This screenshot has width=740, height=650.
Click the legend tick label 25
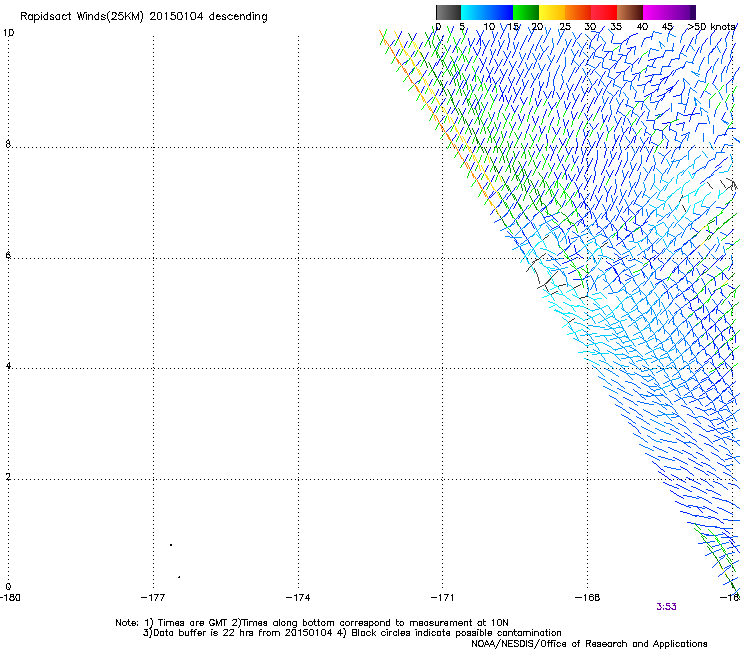click(x=565, y=27)
